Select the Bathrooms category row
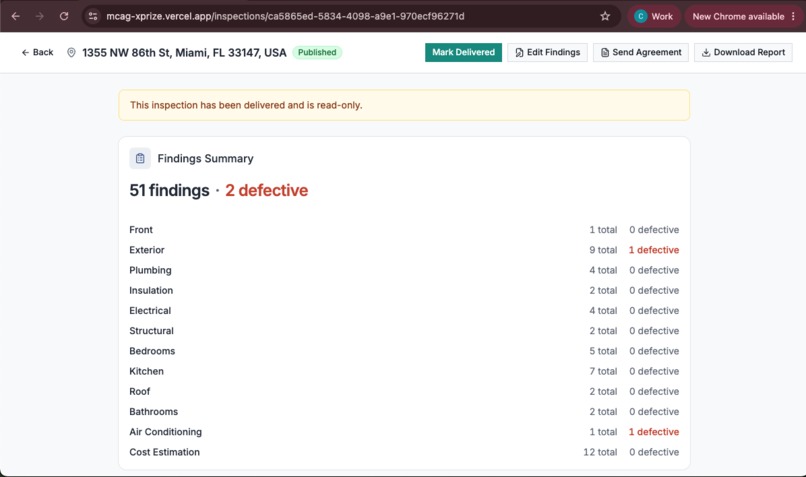The height and width of the screenshot is (477, 806). [404, 412]
